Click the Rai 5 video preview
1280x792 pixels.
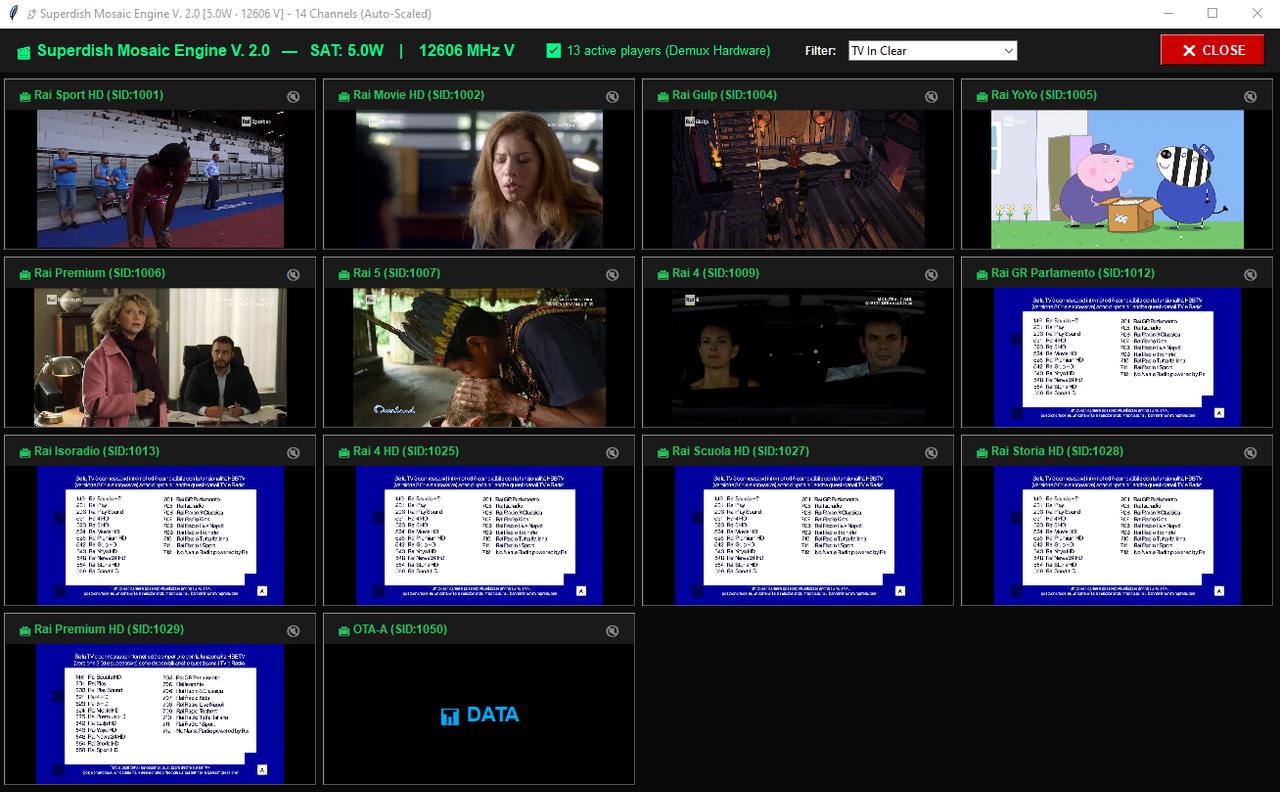point(479,357)
